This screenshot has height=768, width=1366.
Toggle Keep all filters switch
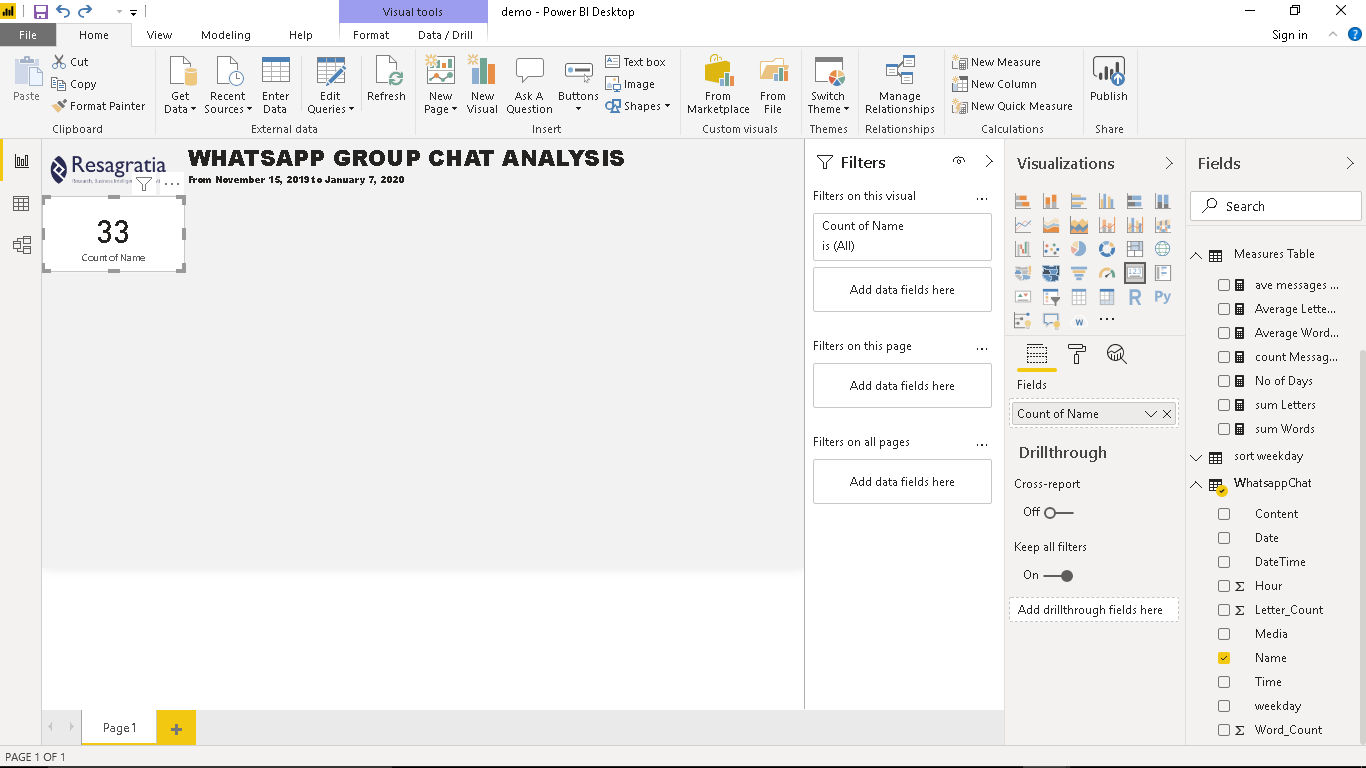(1058, 575)
